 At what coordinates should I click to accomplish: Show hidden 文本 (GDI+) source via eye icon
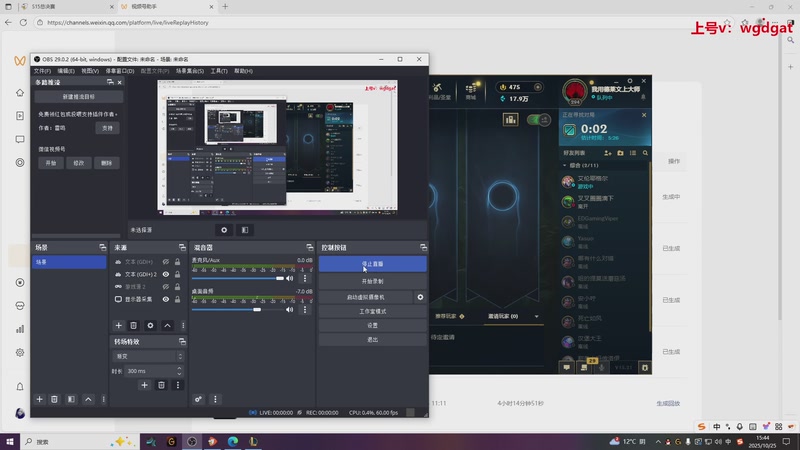coord(166,262)
